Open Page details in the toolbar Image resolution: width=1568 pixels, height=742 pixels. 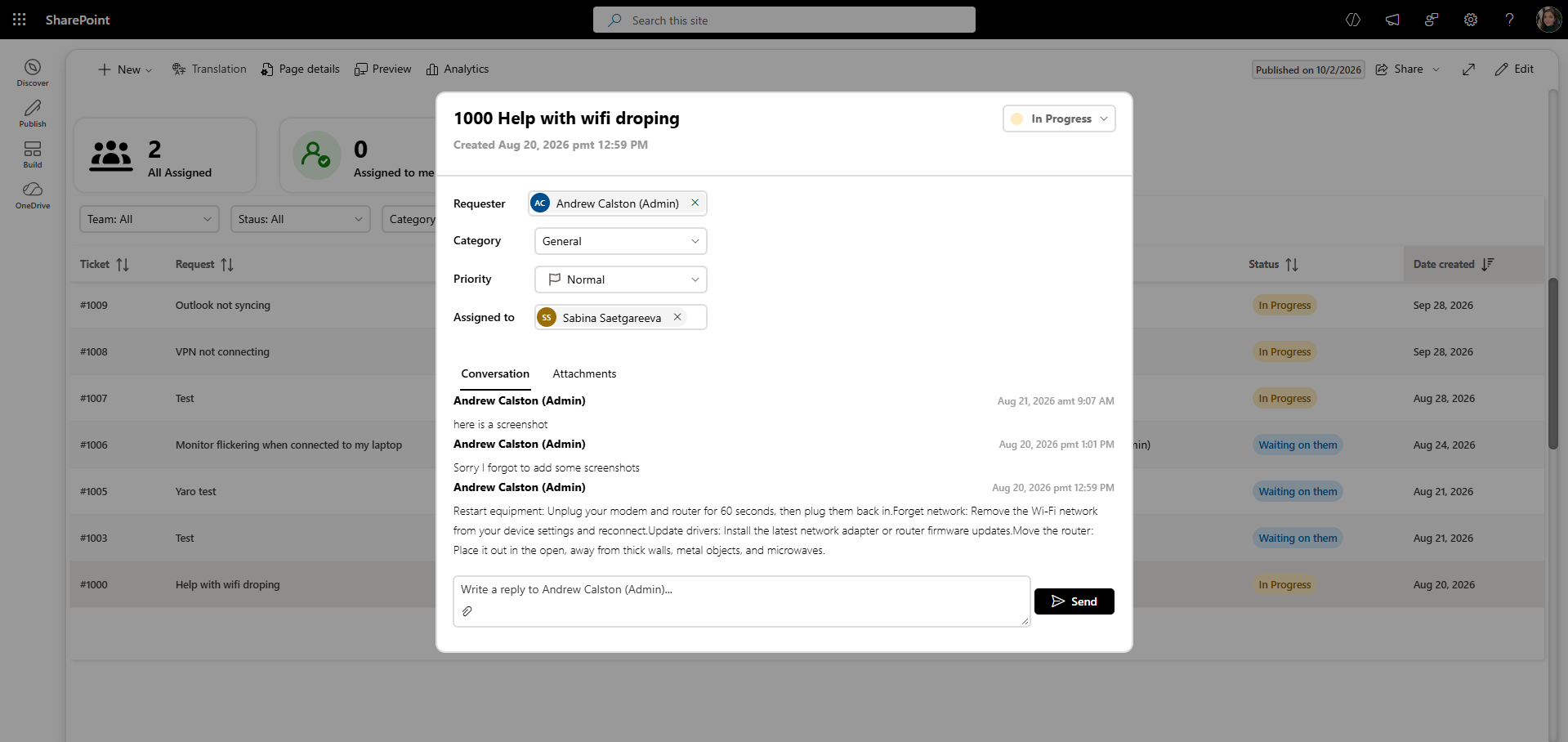(300, 69)
